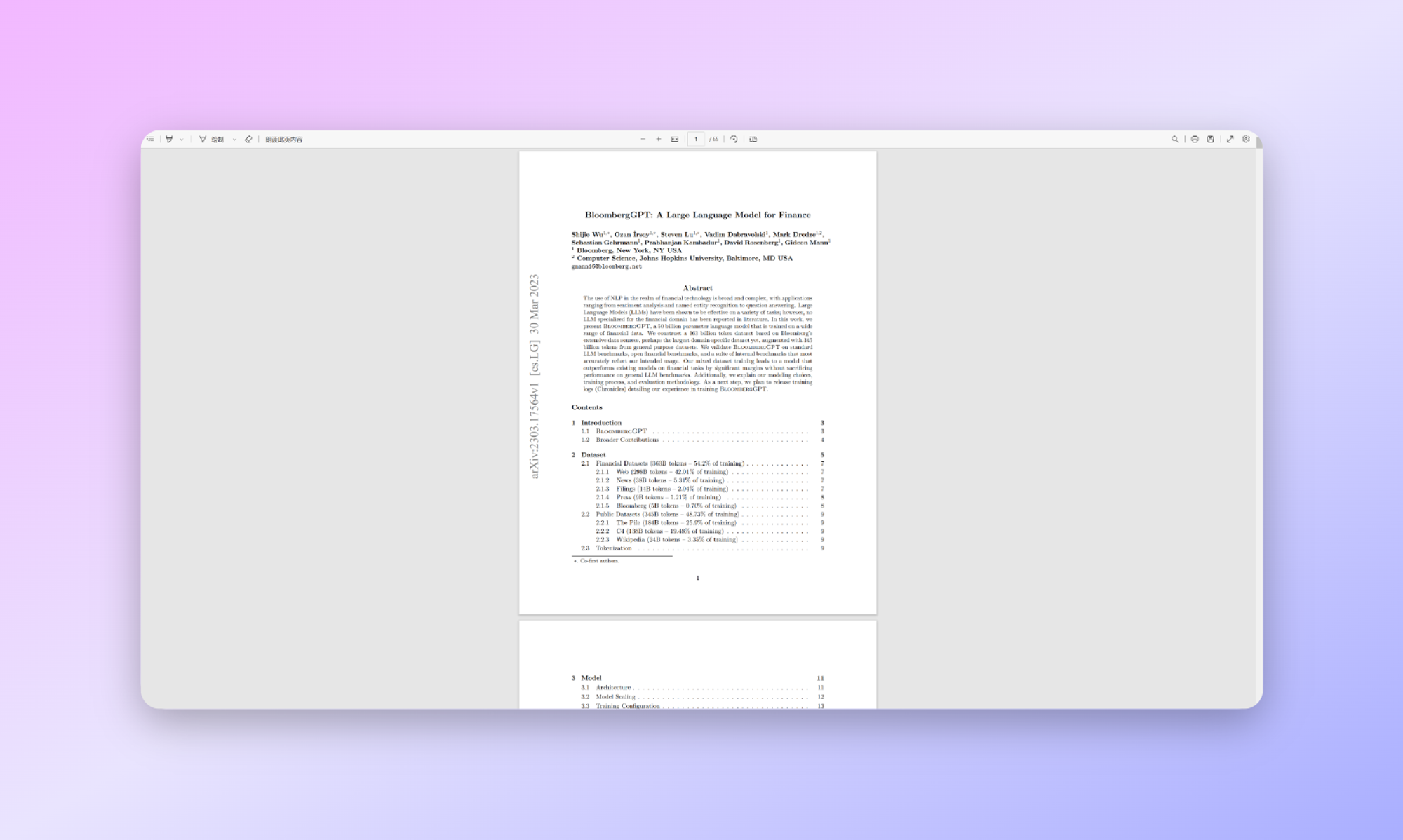Toggle the page view layout icon
The width and height of the screenshot is (1403, 840).
pyautogui.click(x=753, y=139)
